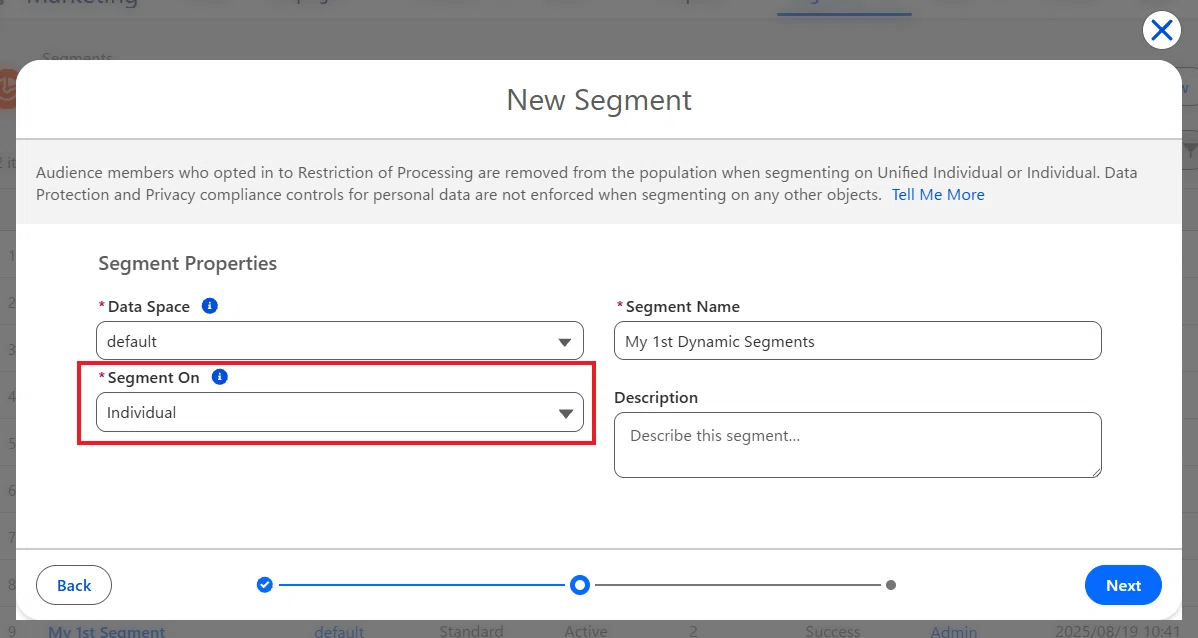Proceed with the Next button
Viewport: 1198px width, 638px height.
[1123, 585]
